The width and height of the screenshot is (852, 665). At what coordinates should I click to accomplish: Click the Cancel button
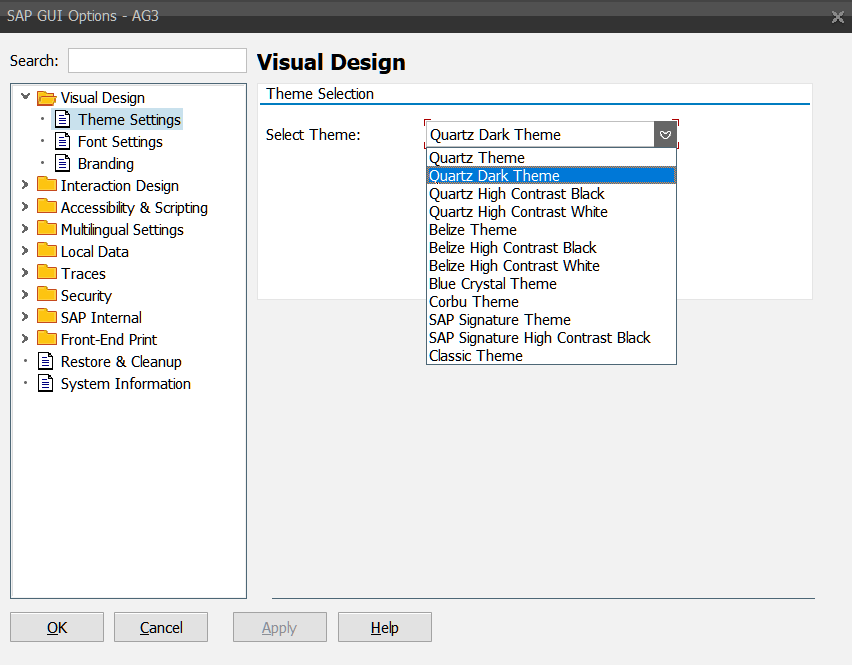coord(161,627)
